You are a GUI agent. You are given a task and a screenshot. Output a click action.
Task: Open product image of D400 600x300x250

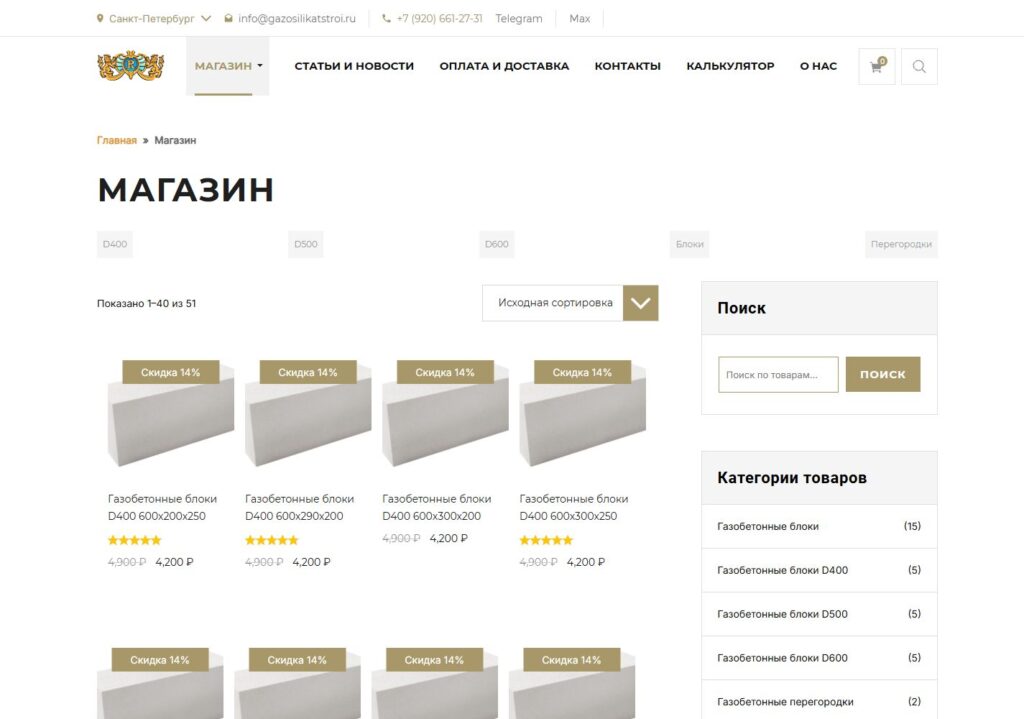582,413
